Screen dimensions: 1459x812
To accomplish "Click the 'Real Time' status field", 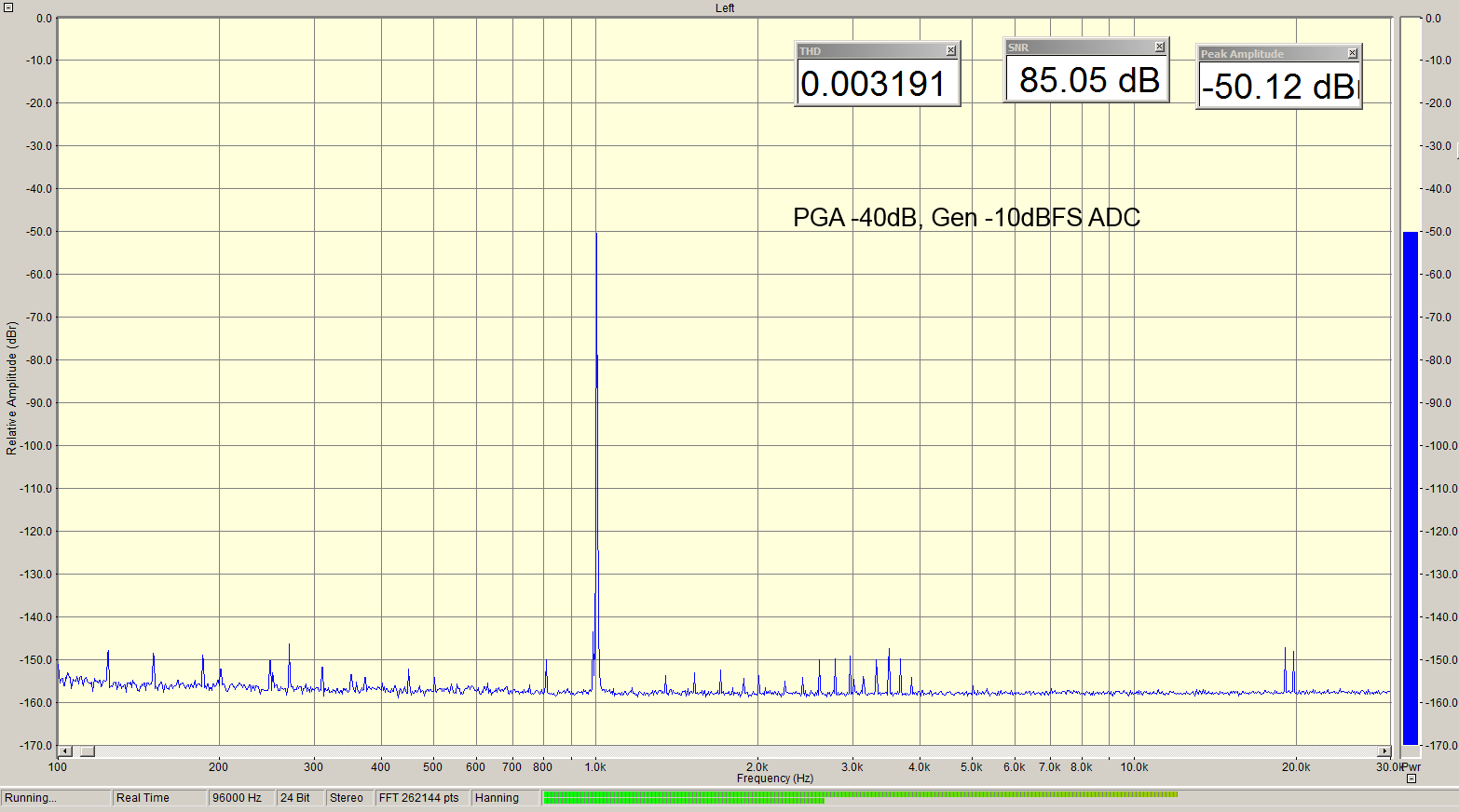I will click(159, 798).
